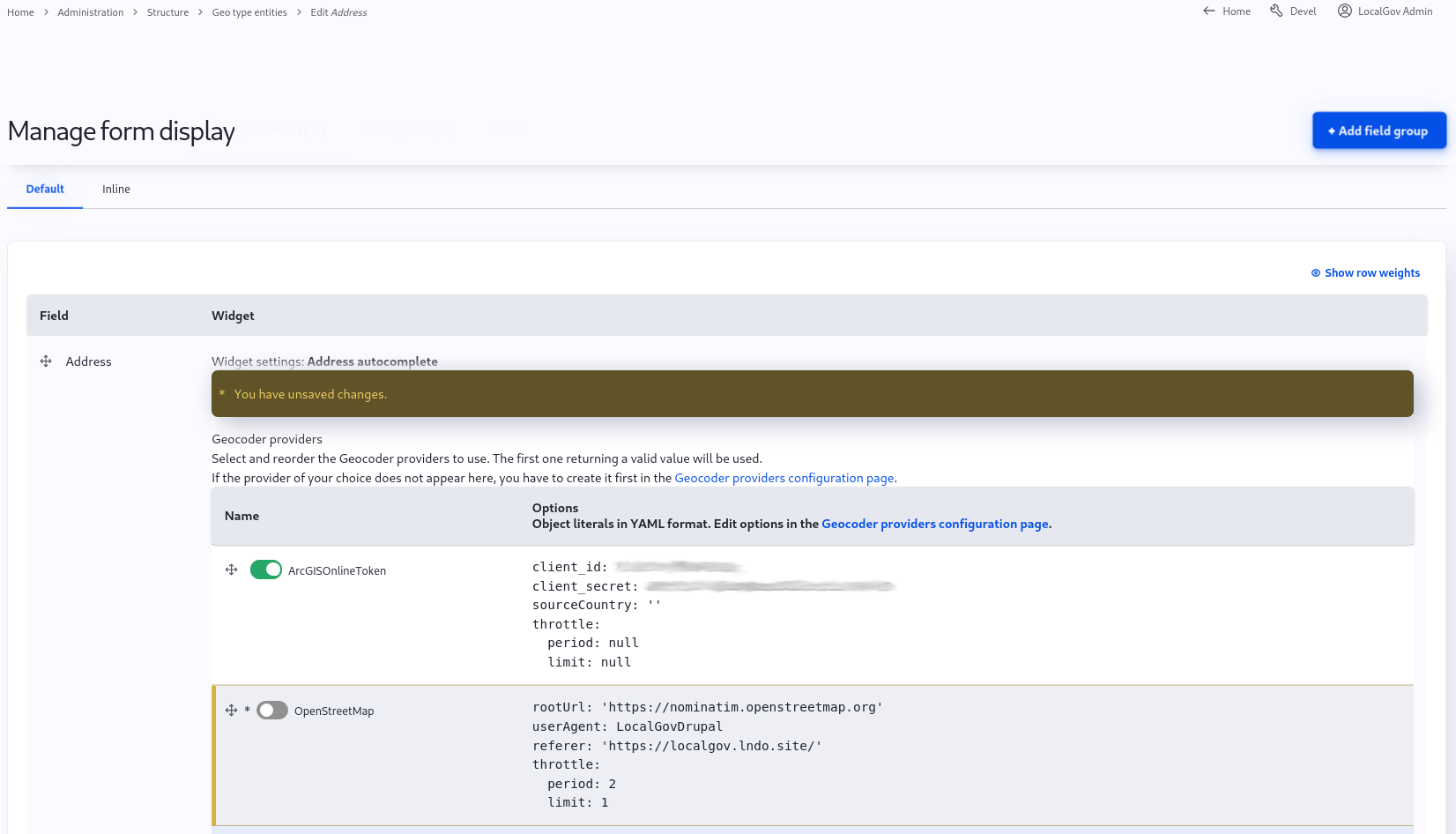Grab the OpenStreetMap row drag handle
Screen dimensions: 1456x834
click(231, 710)
